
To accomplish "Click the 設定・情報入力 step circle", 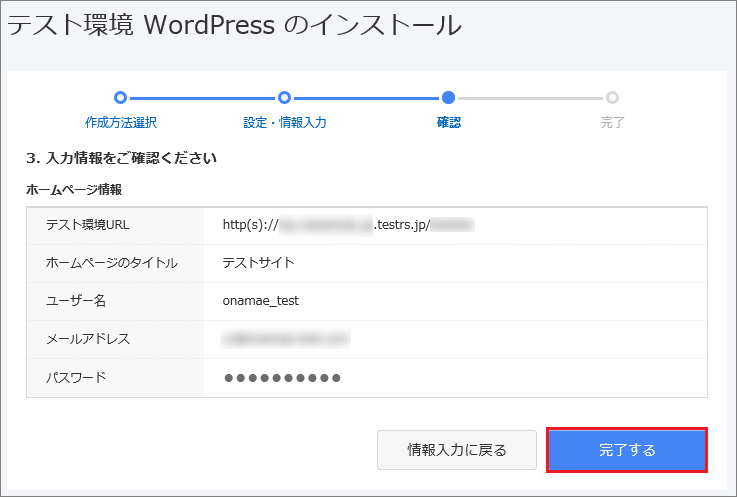I will (284, 98).
